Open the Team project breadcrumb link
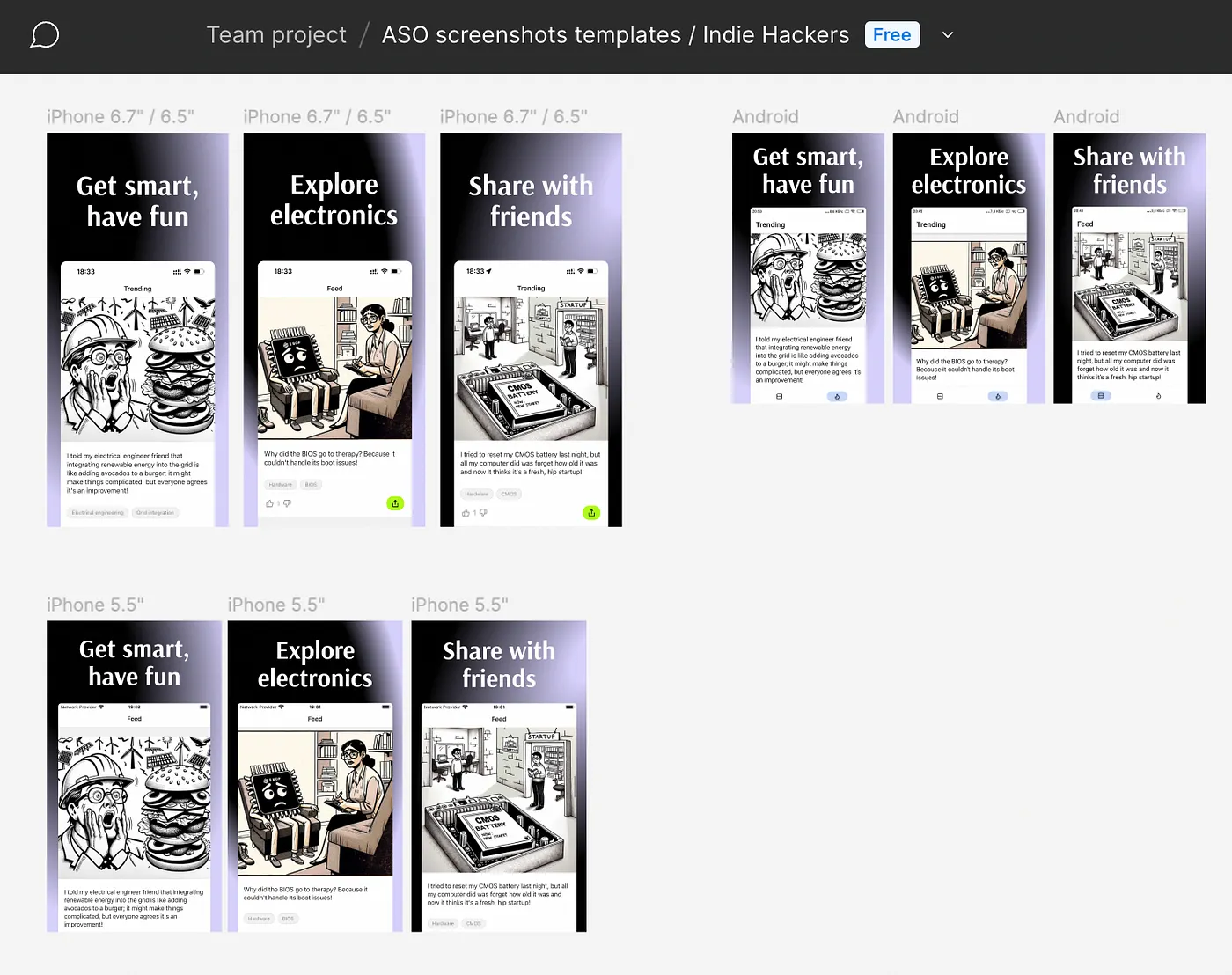Screen dimensions: 1232x975 click(x=276, y=35)
